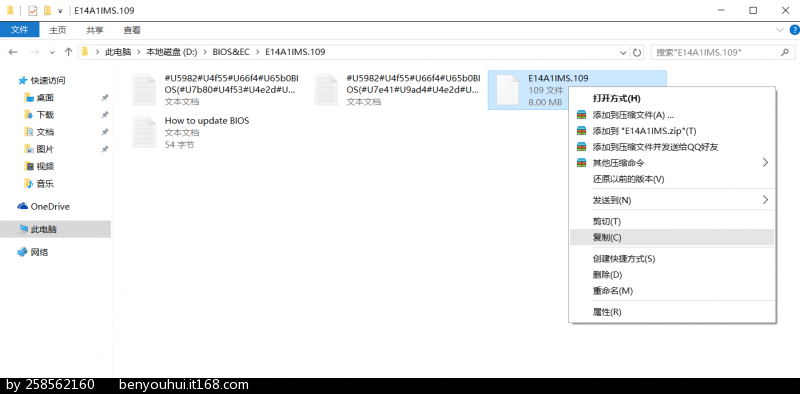Click the Back navigation arrow
Viewport: 800px width, 394px height.
(x=13, y=52)
